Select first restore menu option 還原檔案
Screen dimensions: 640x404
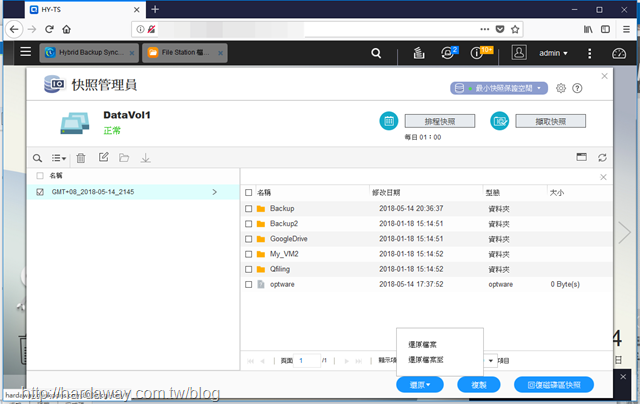click(422, 344)
